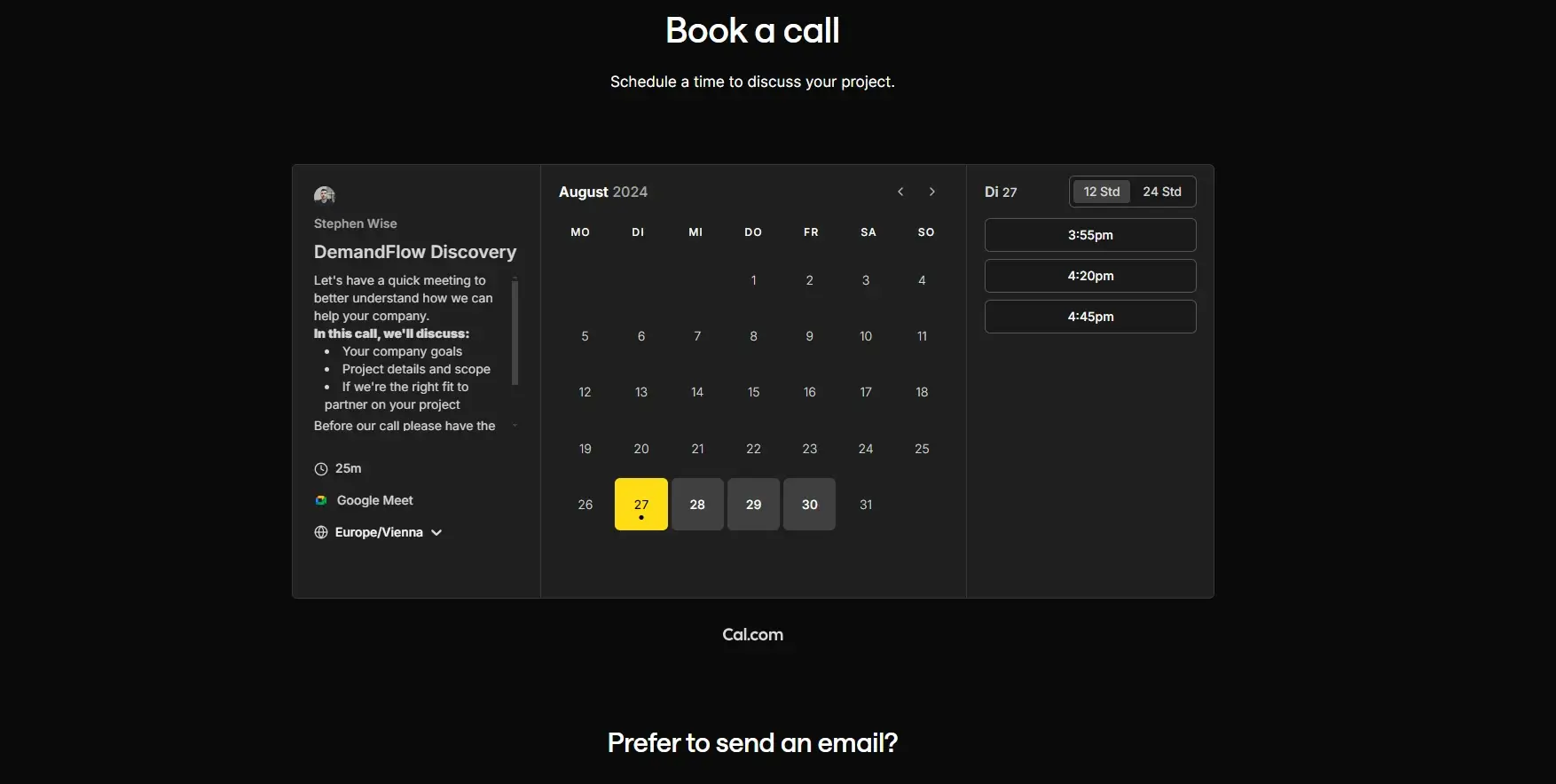Go to the previous month arrow
The image size is (1556, 784).
click(x=900, y=192)
